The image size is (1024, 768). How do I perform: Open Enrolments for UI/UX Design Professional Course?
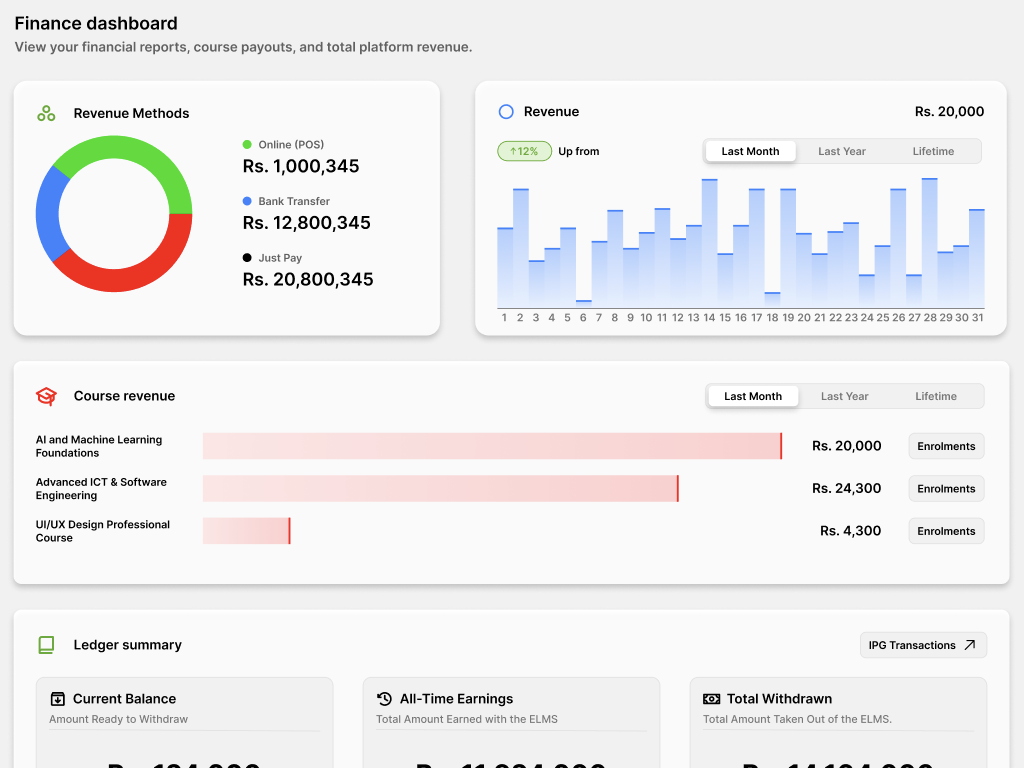pos(946,531)
